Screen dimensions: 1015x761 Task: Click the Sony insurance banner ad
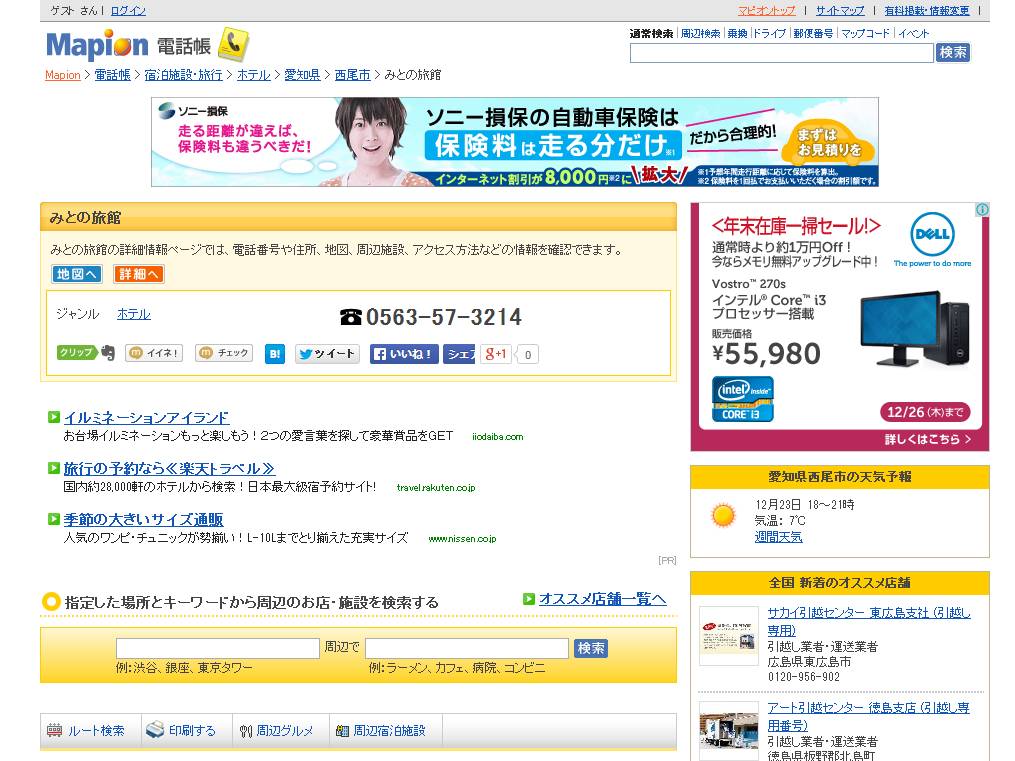coord(515,142)
